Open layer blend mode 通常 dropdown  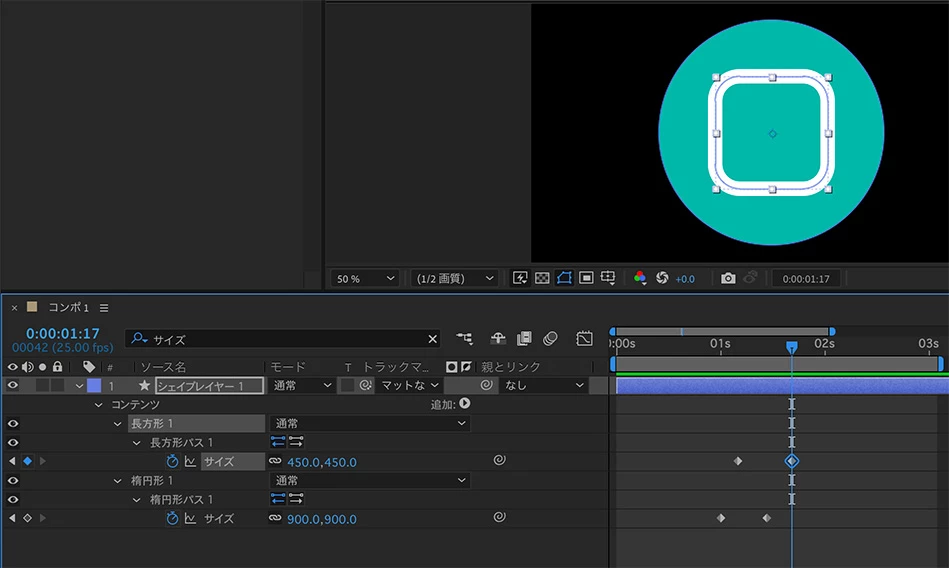(x=302, y=385)
